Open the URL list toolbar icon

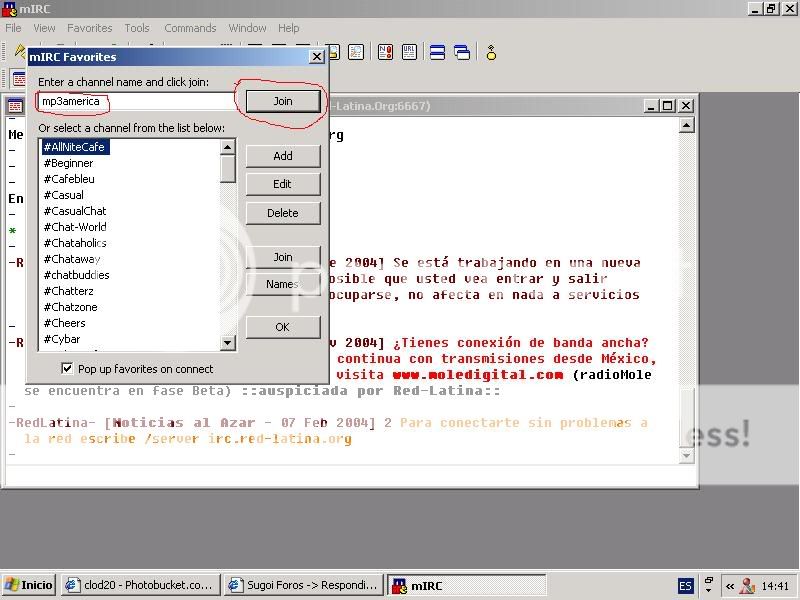tap(409, 52)
